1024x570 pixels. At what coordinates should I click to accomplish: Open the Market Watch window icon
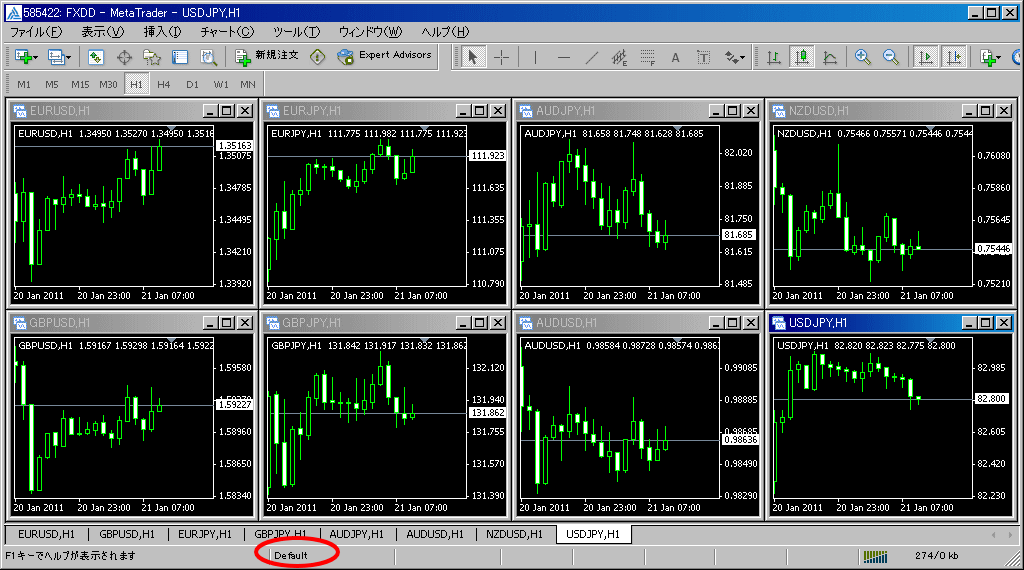pyautogui.click(x=96, y=57)
